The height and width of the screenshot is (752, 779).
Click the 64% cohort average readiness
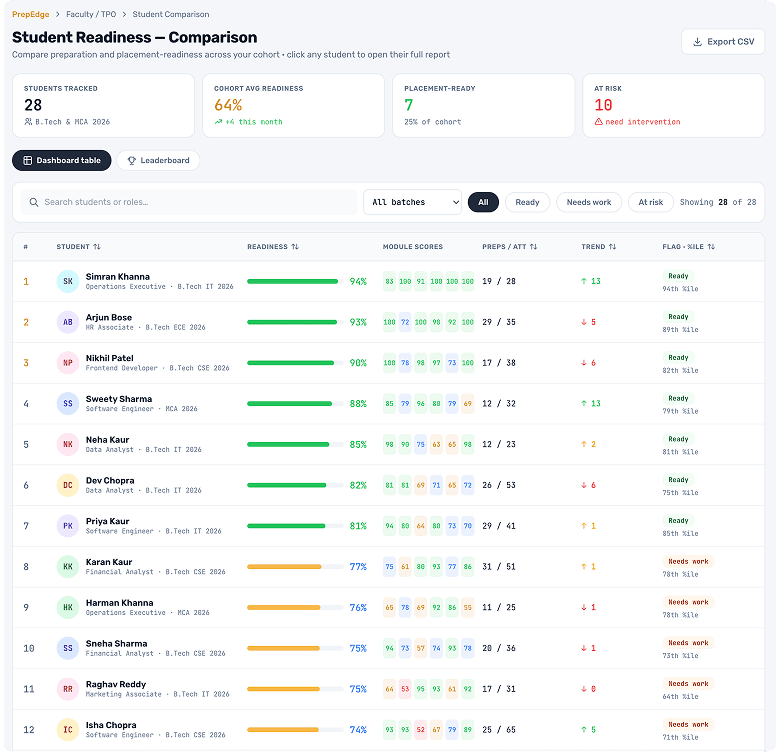click(x=228, y=105)
